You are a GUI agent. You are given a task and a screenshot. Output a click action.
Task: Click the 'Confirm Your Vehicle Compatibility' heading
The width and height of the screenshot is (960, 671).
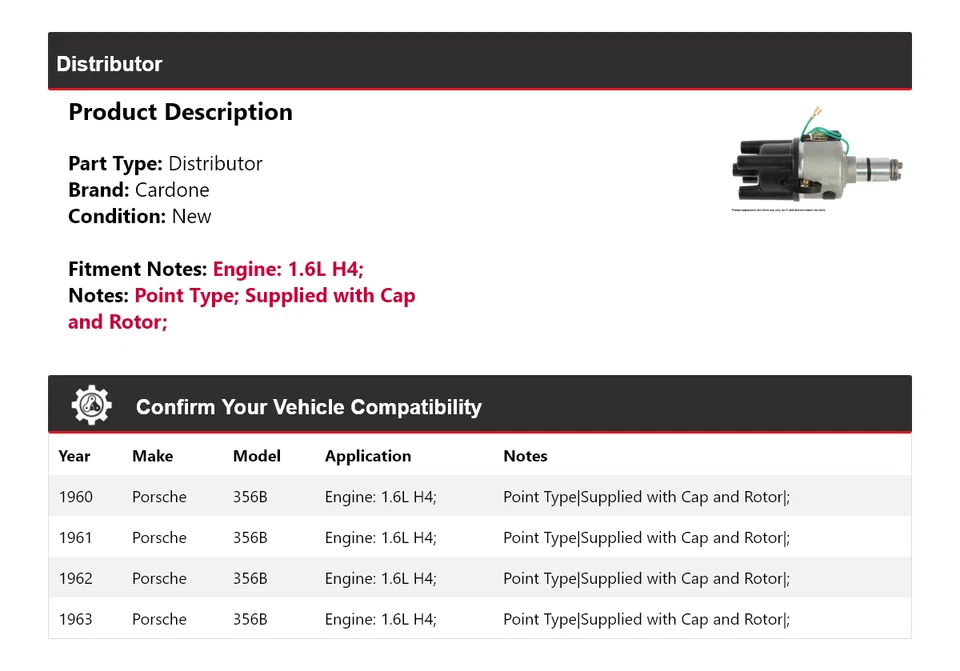[309, 407]
